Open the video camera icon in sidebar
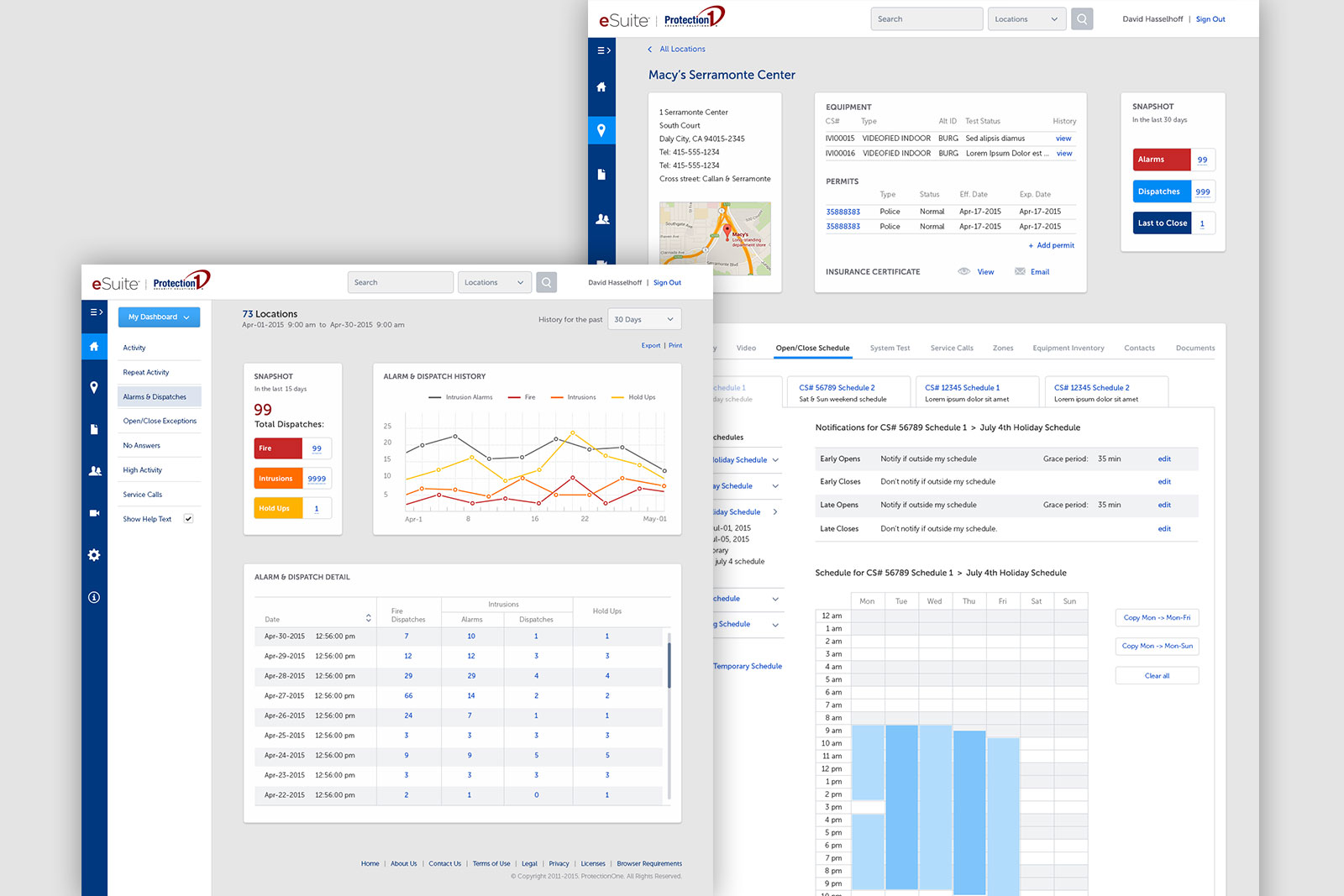 pyautogui.click(x=94, y=512)
